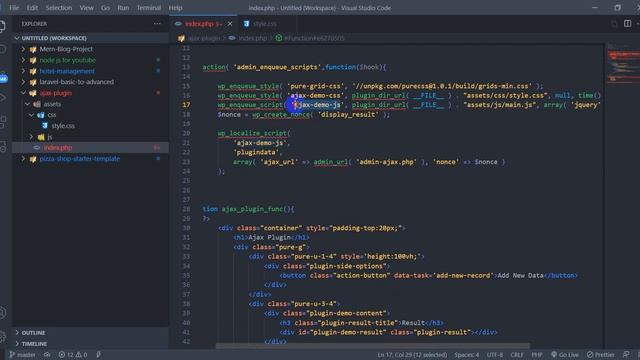
Task: Open Explorer more actions ellipsis
Action: pyautogui.click(x=157, y=24)
